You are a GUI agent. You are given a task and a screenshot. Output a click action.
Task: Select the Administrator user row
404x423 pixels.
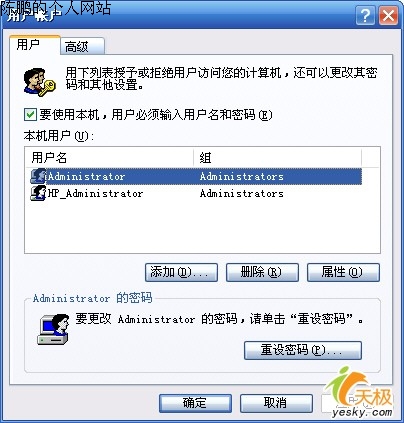196,176
